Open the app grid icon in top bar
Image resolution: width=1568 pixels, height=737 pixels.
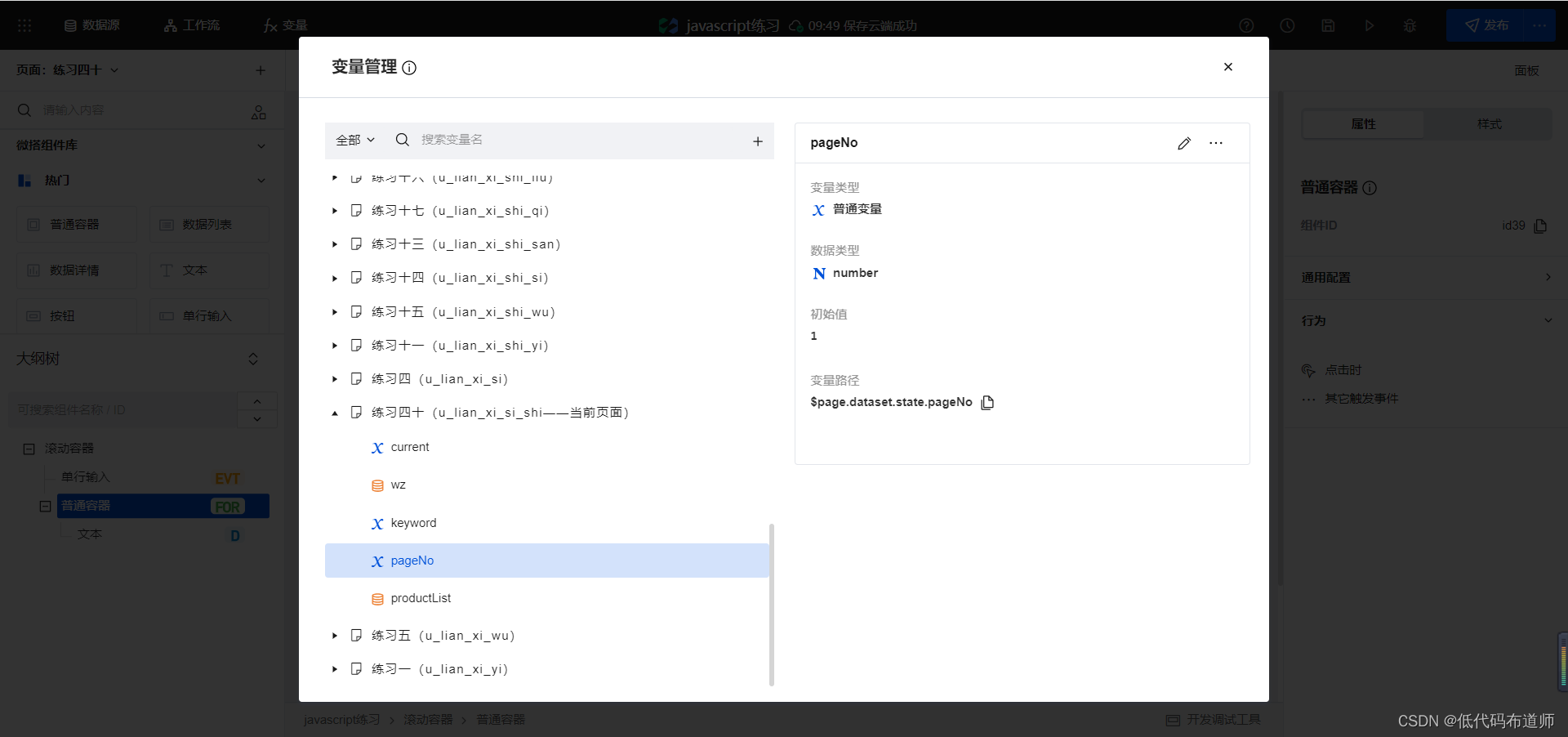pos(24,25)
